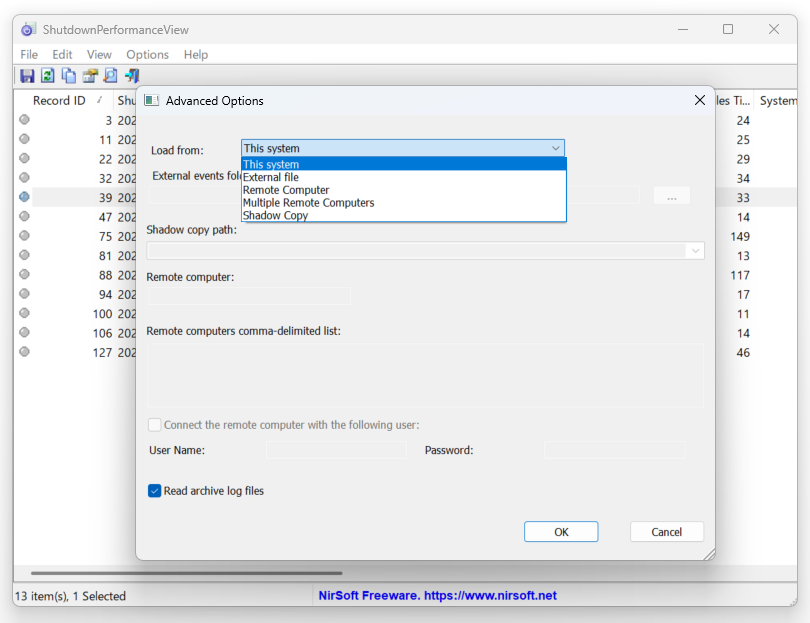Screen dimensions: 810x623
Task: Click the Cancel button
Action: coord(666,532)
